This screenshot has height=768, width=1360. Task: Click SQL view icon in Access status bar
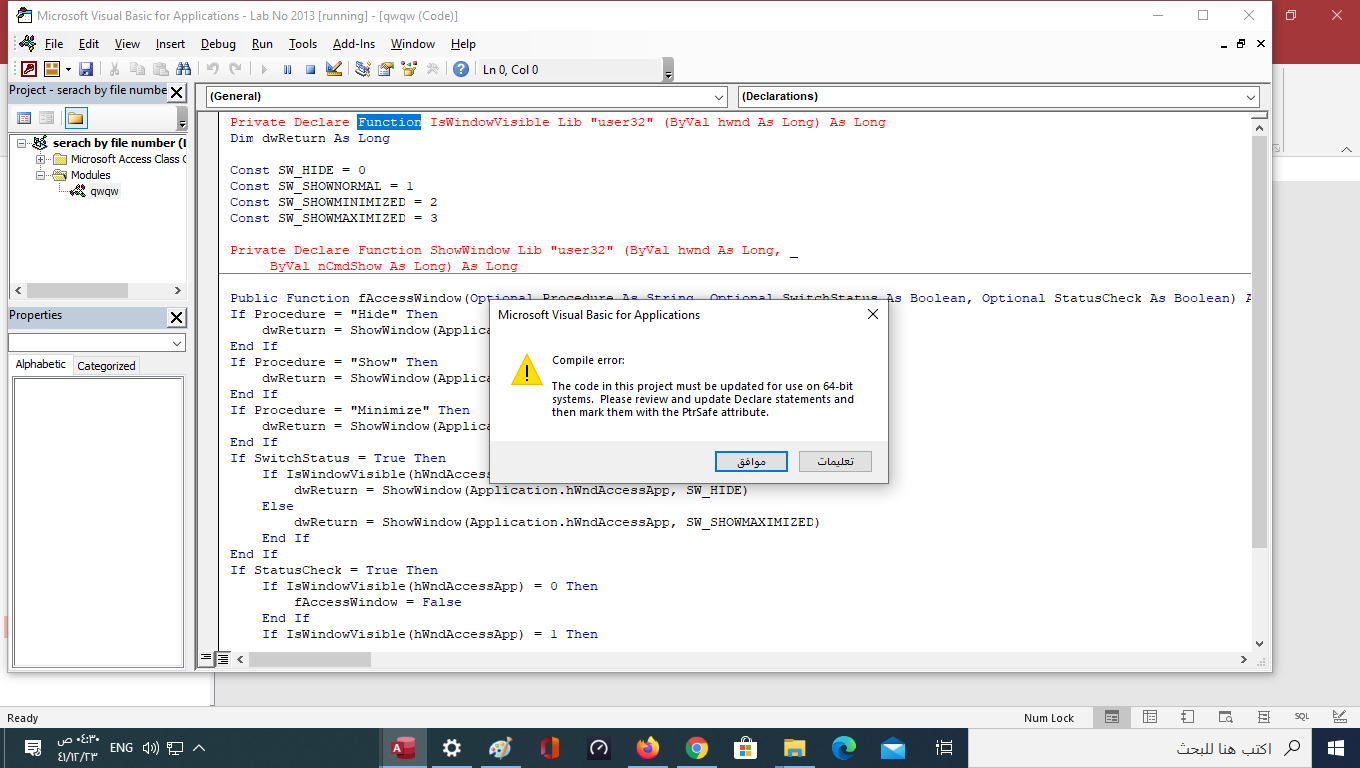pos(1301,717)
